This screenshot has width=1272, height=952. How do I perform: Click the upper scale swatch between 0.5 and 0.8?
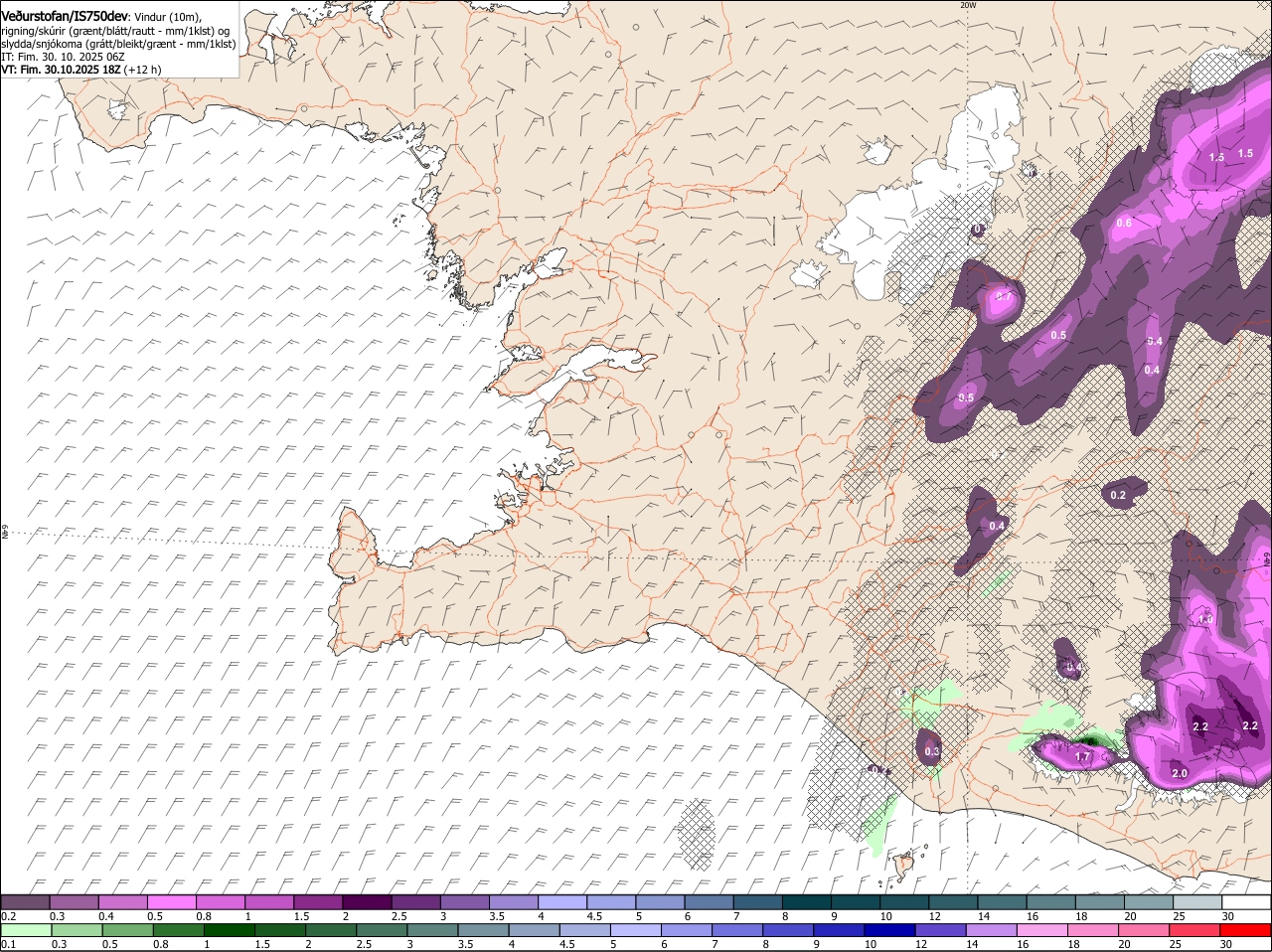[x=172, y=902]
